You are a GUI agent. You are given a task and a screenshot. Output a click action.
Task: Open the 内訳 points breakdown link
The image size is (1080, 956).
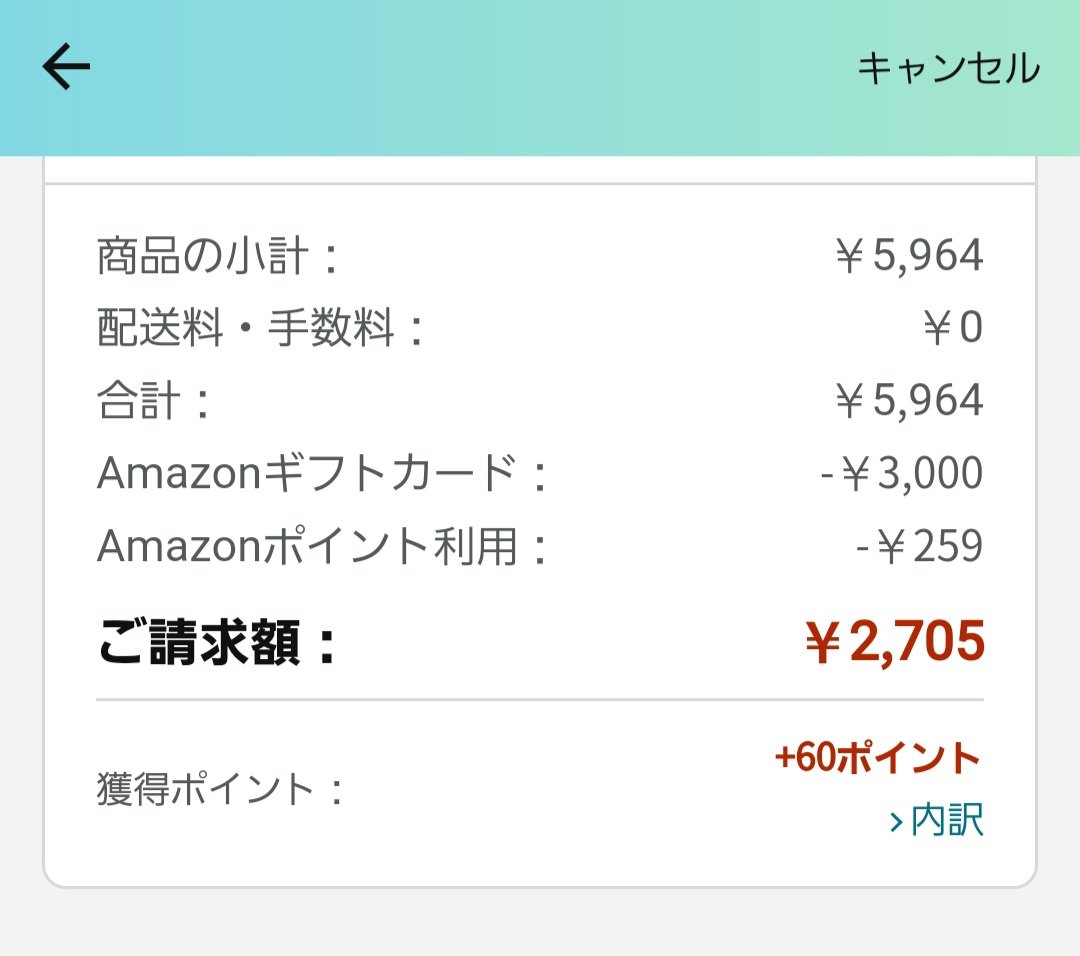tap(947, 821)
